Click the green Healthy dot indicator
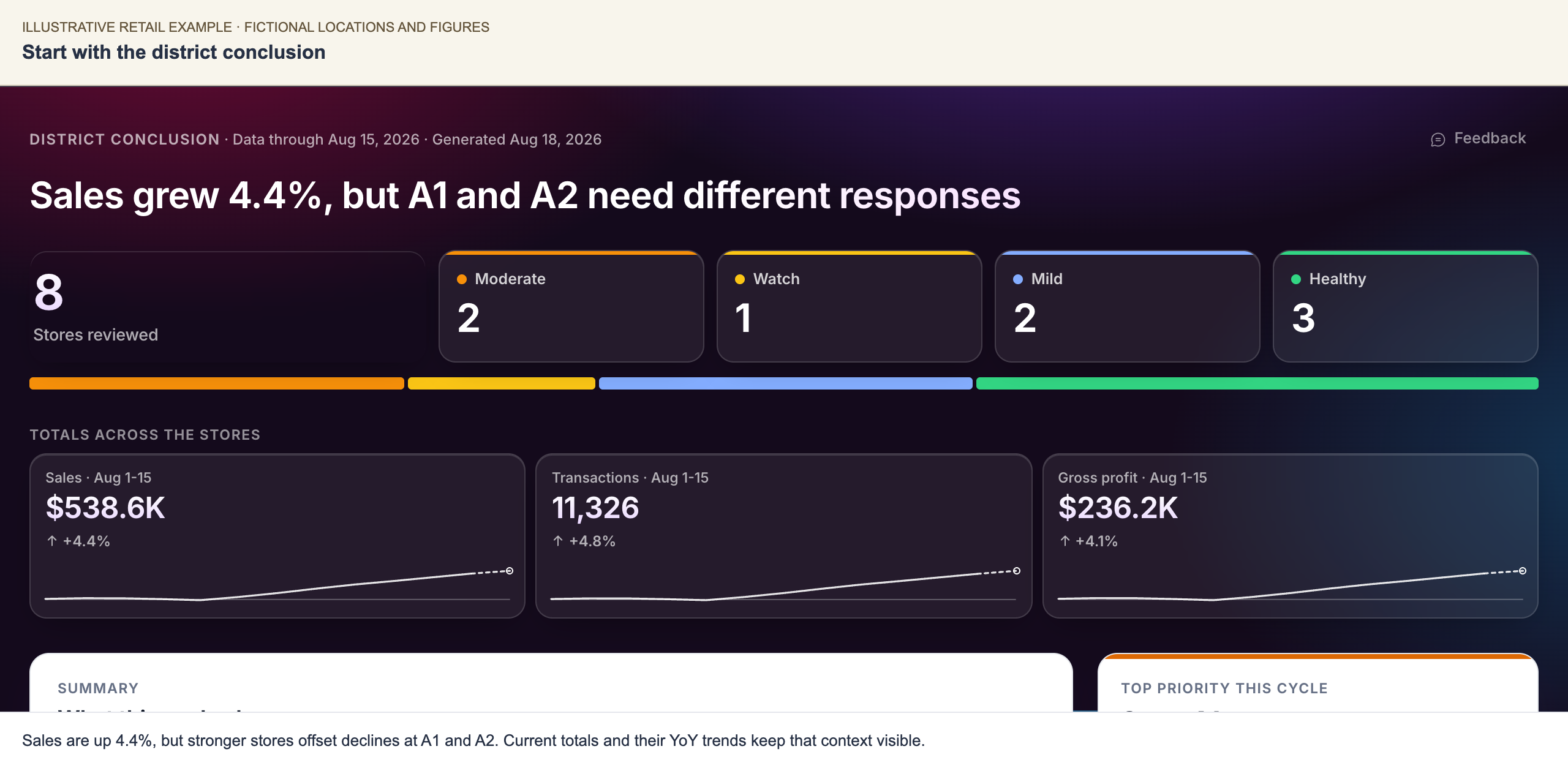 coord(1296,279)
